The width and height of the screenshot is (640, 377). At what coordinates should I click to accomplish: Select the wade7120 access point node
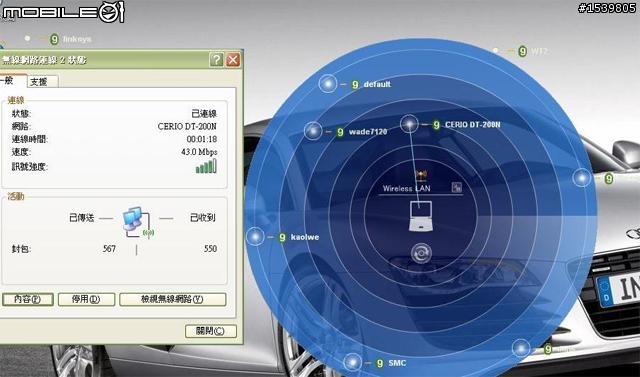click(313, 131)
